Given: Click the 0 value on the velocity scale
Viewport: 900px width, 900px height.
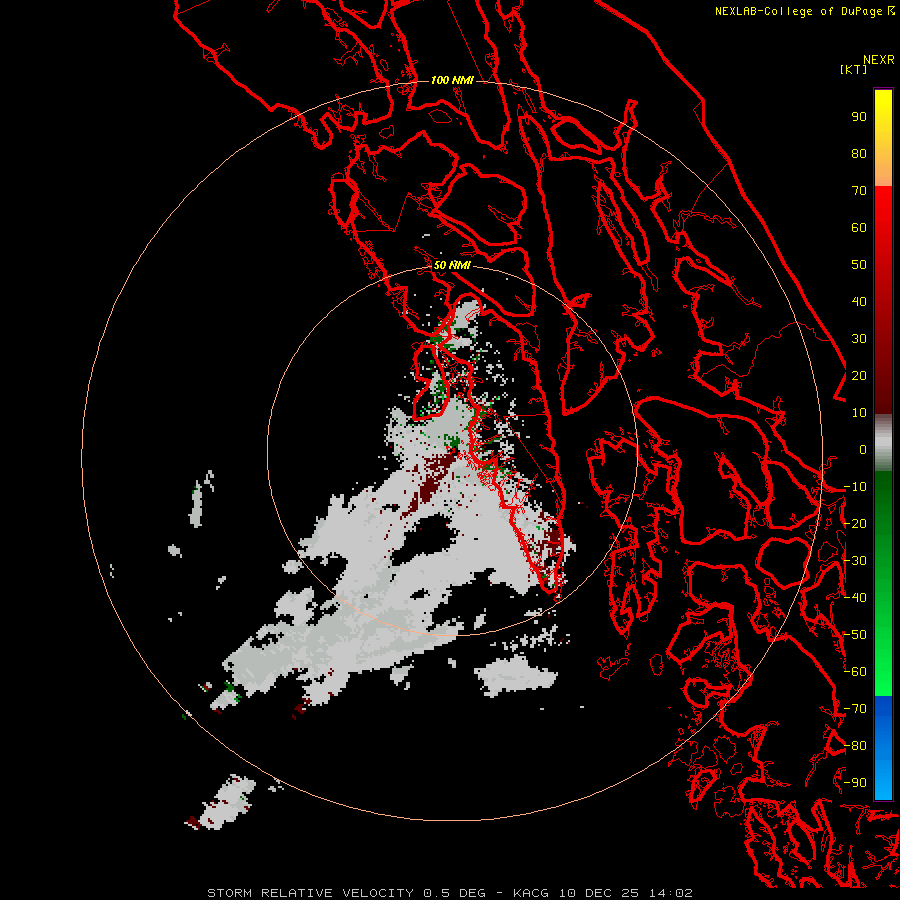Looking at the screenshot, I should tap(863, 450).
